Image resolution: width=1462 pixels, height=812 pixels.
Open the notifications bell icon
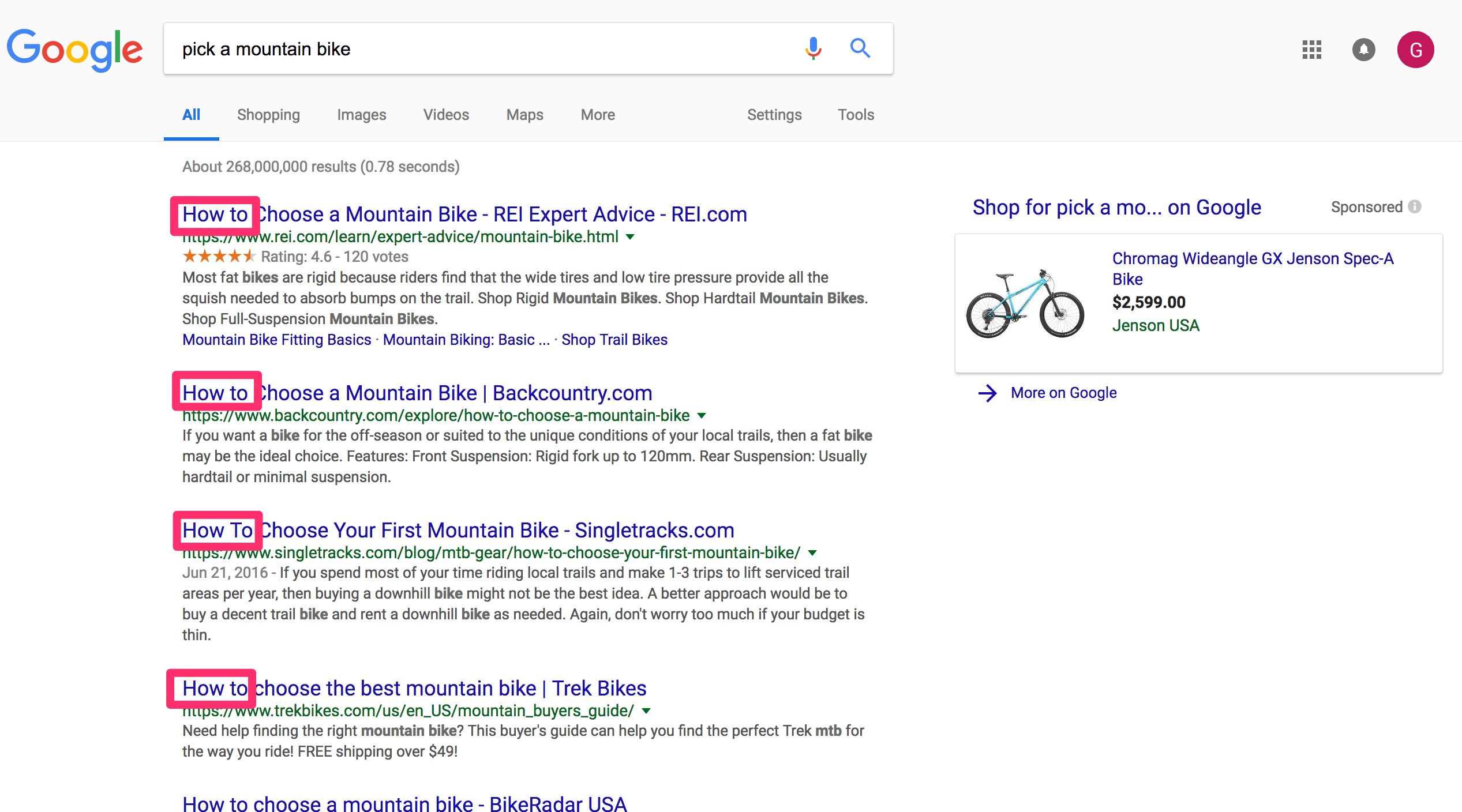pos(1363,50)
